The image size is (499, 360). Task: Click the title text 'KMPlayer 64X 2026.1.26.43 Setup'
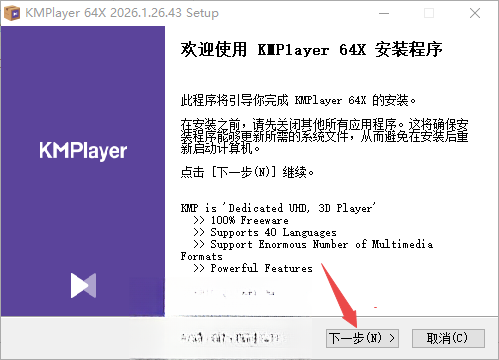(122, 13)
